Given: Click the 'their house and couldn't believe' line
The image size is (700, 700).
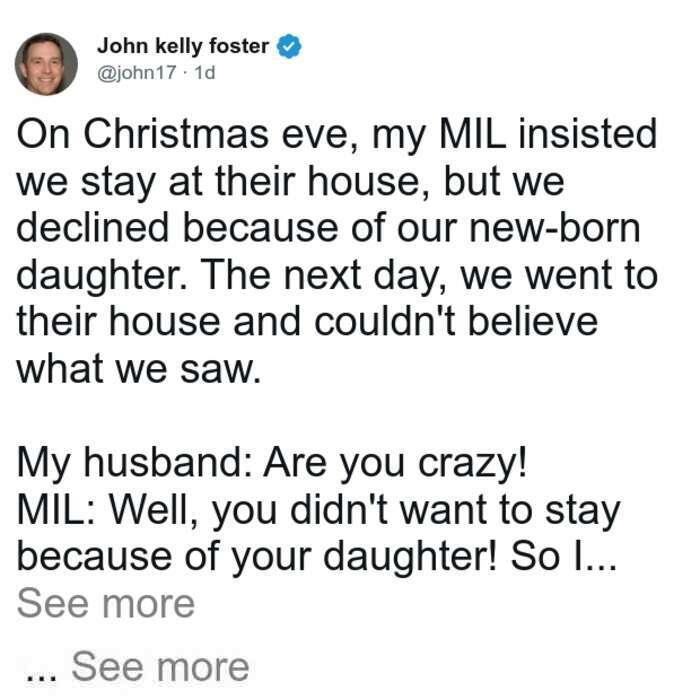Looking at the screenshot, I should point(307,322).
